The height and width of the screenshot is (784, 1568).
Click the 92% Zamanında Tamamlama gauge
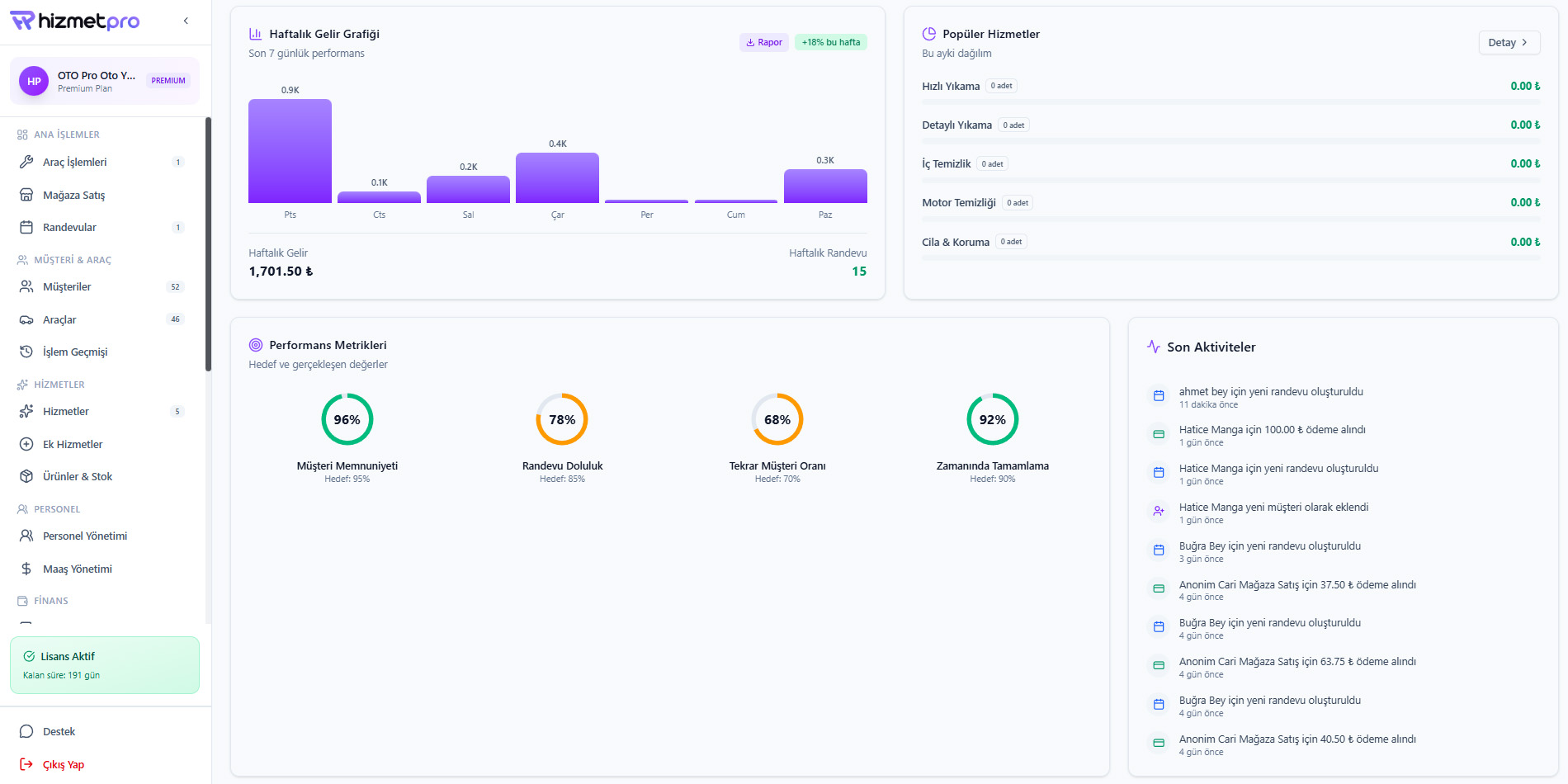point(993,419)
